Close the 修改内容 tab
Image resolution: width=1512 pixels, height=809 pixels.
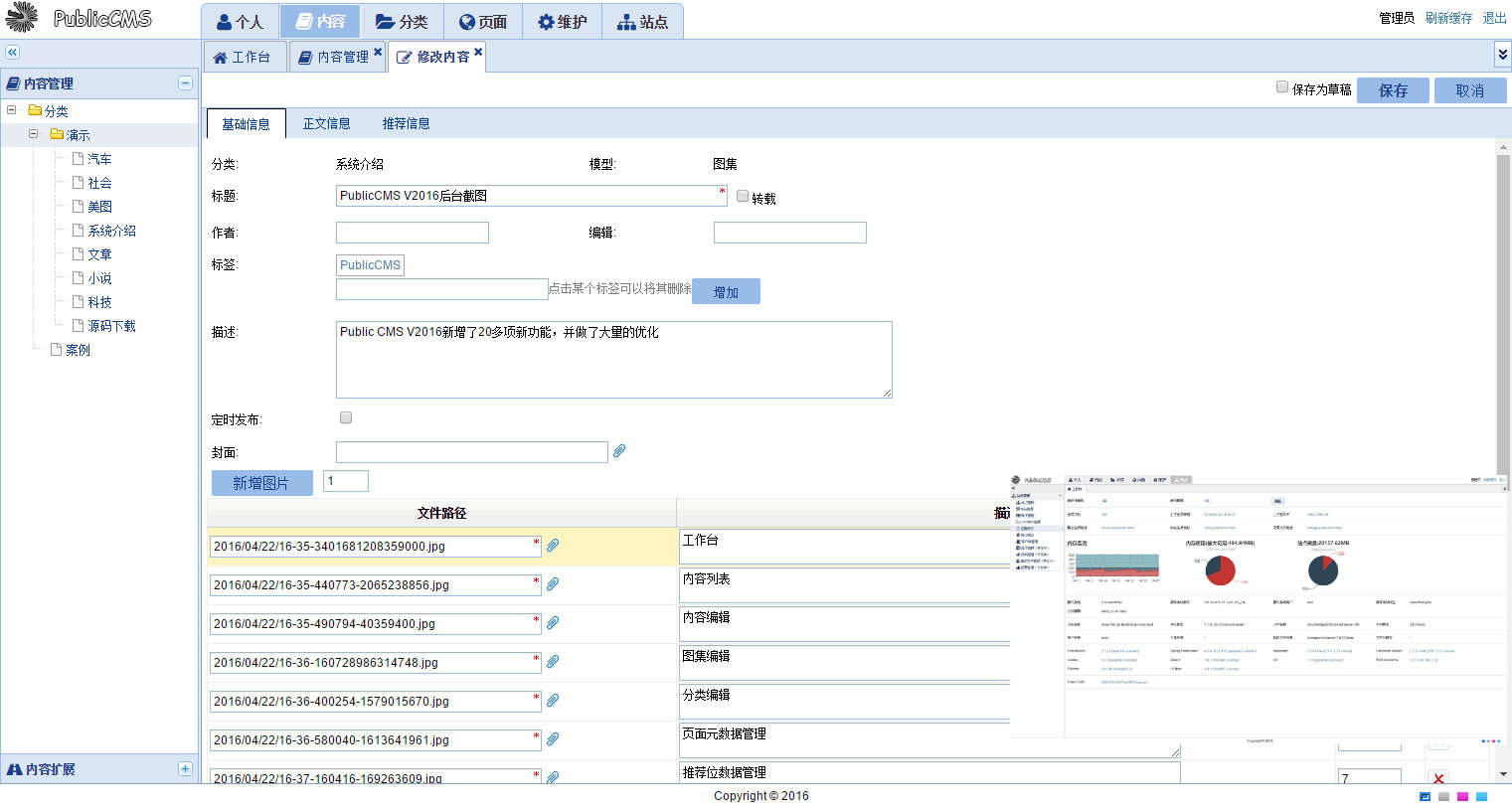[478, 52]
